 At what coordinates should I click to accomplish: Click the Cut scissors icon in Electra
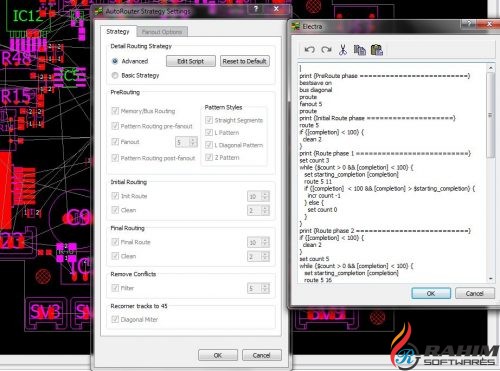(343, 50)
